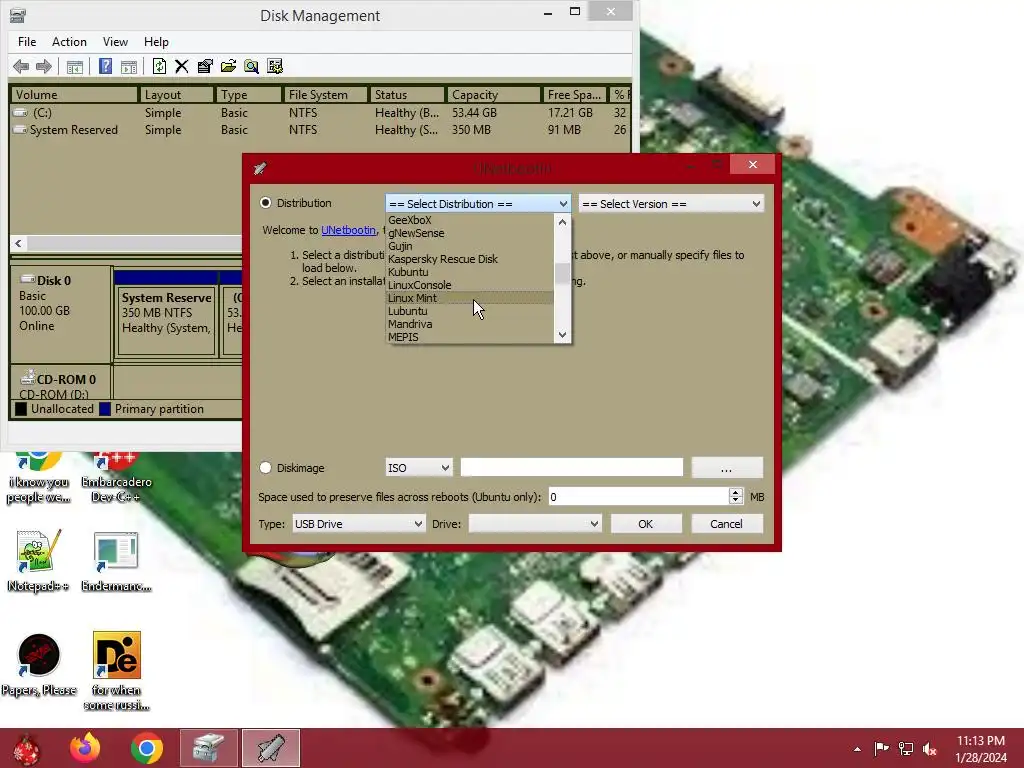
Task: Show hidden tray icons arrow
Action: click(857, 749)
